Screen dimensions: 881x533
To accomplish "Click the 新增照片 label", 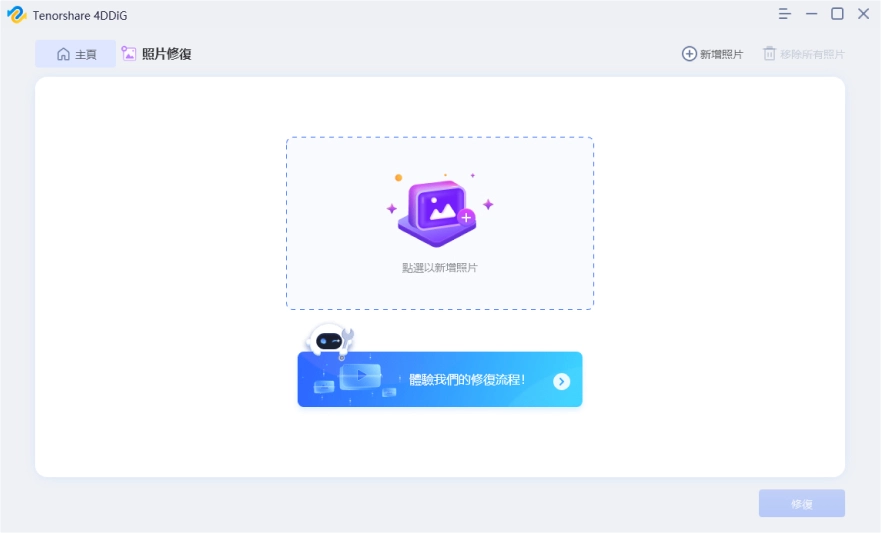I will (x=721, y=54).
